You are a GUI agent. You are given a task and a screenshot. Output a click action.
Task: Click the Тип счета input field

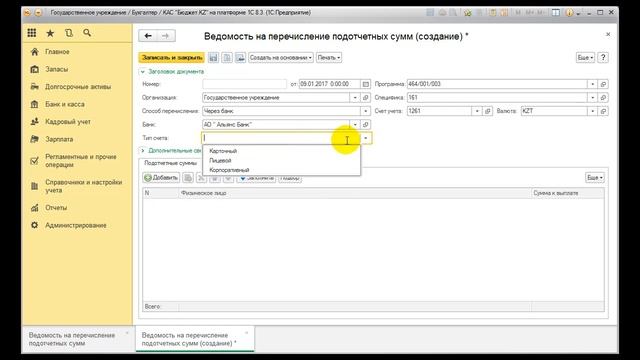[281, 138]
